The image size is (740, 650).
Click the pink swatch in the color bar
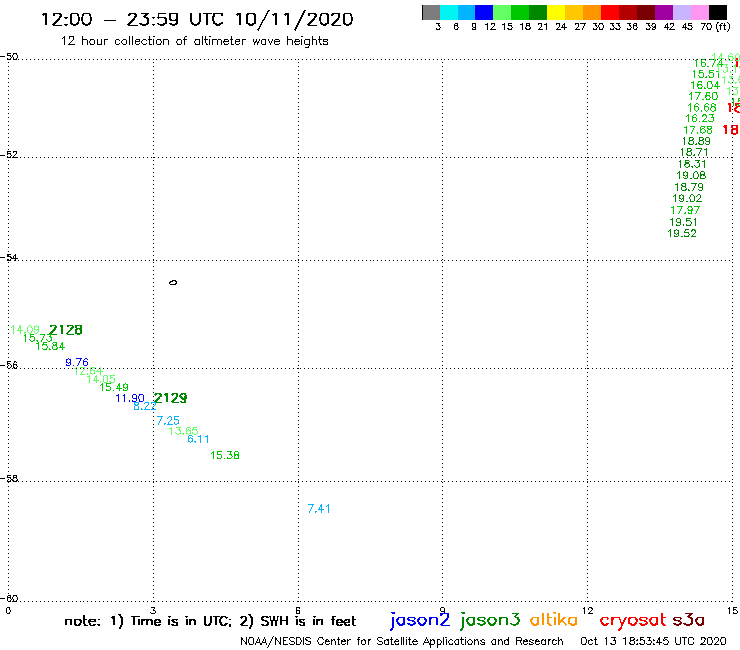(x=700, y=12)
